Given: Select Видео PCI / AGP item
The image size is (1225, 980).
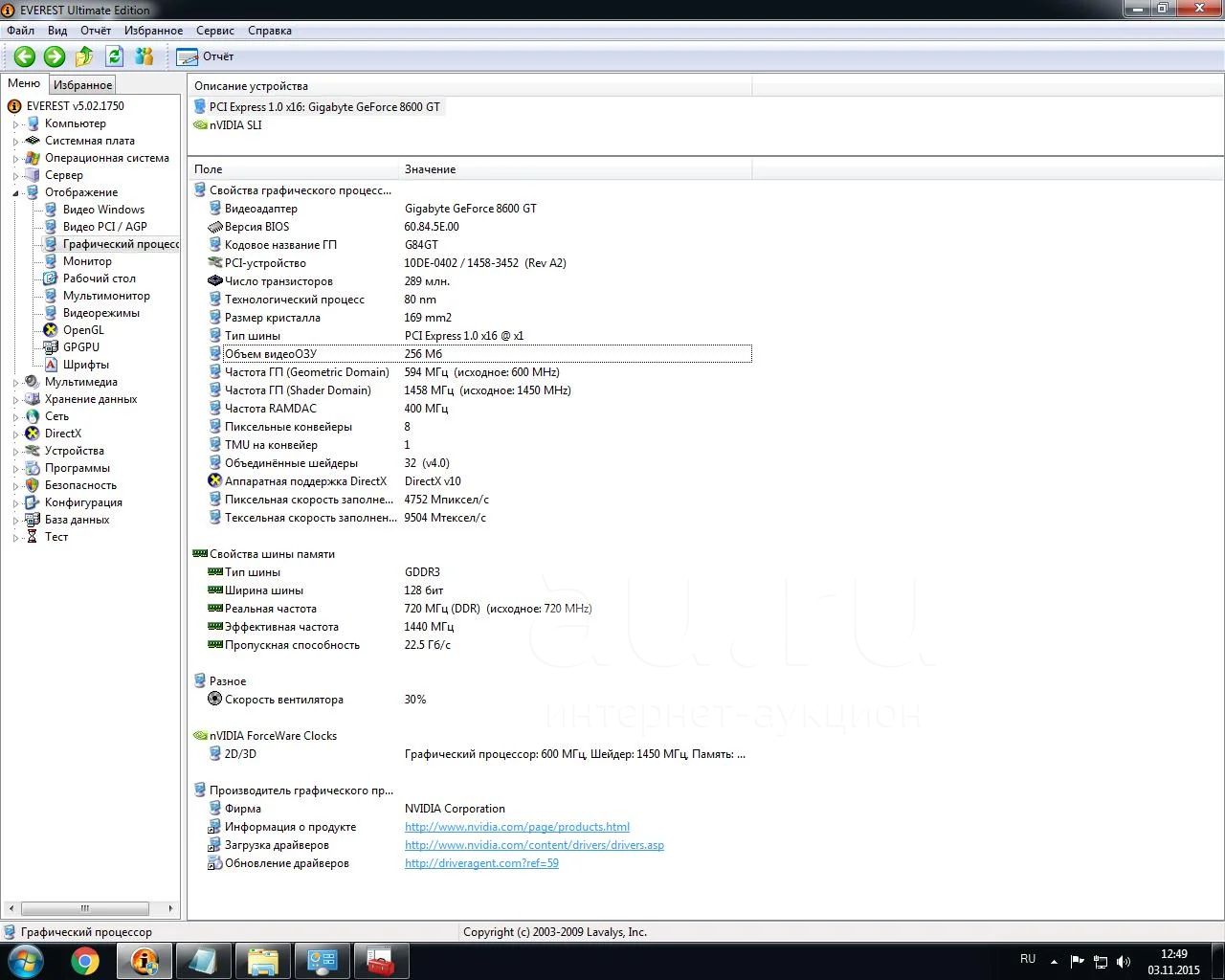Looking at the screenshot, I should click(x=105, y=227).
